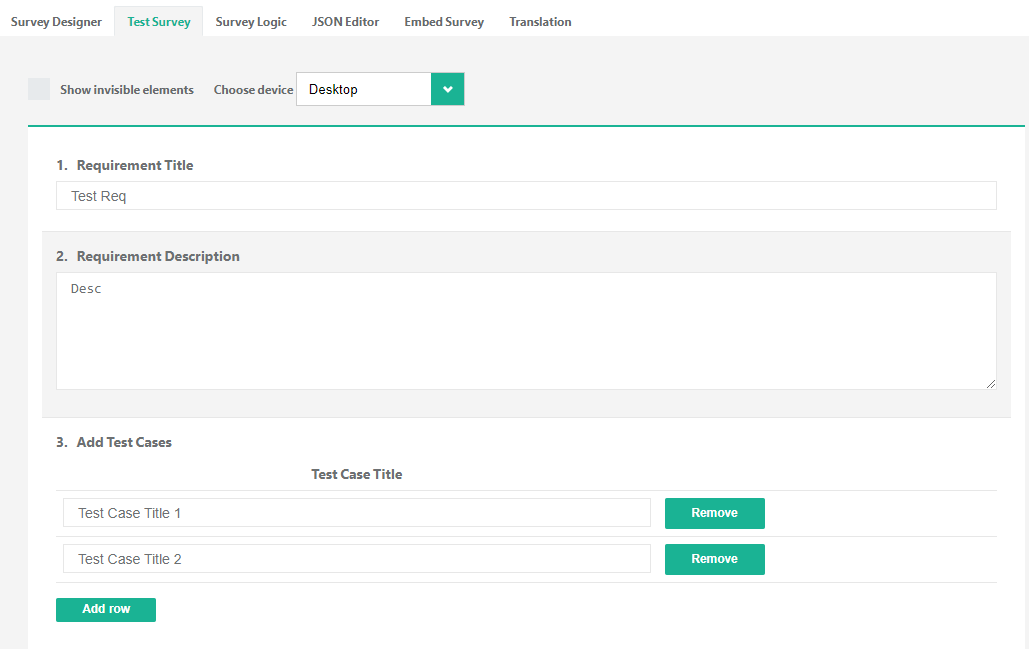Viewport: 1029px width, 649px height.
Task: Focus the Requirement Description text area
Action: (x=526, y=331)
